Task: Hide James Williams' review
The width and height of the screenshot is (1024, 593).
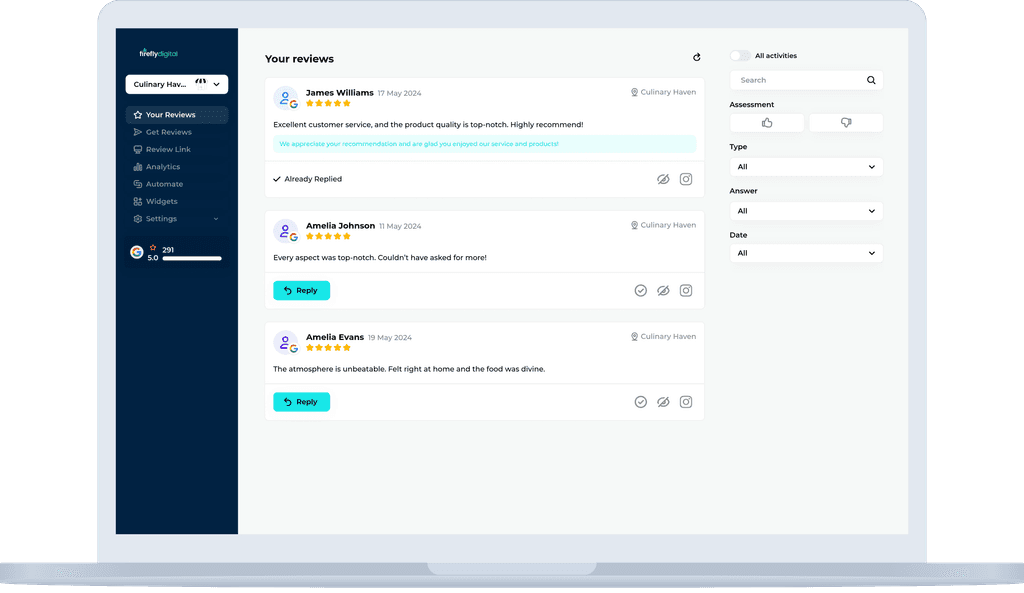Action: pyautogui.click(x=663, y=179)
